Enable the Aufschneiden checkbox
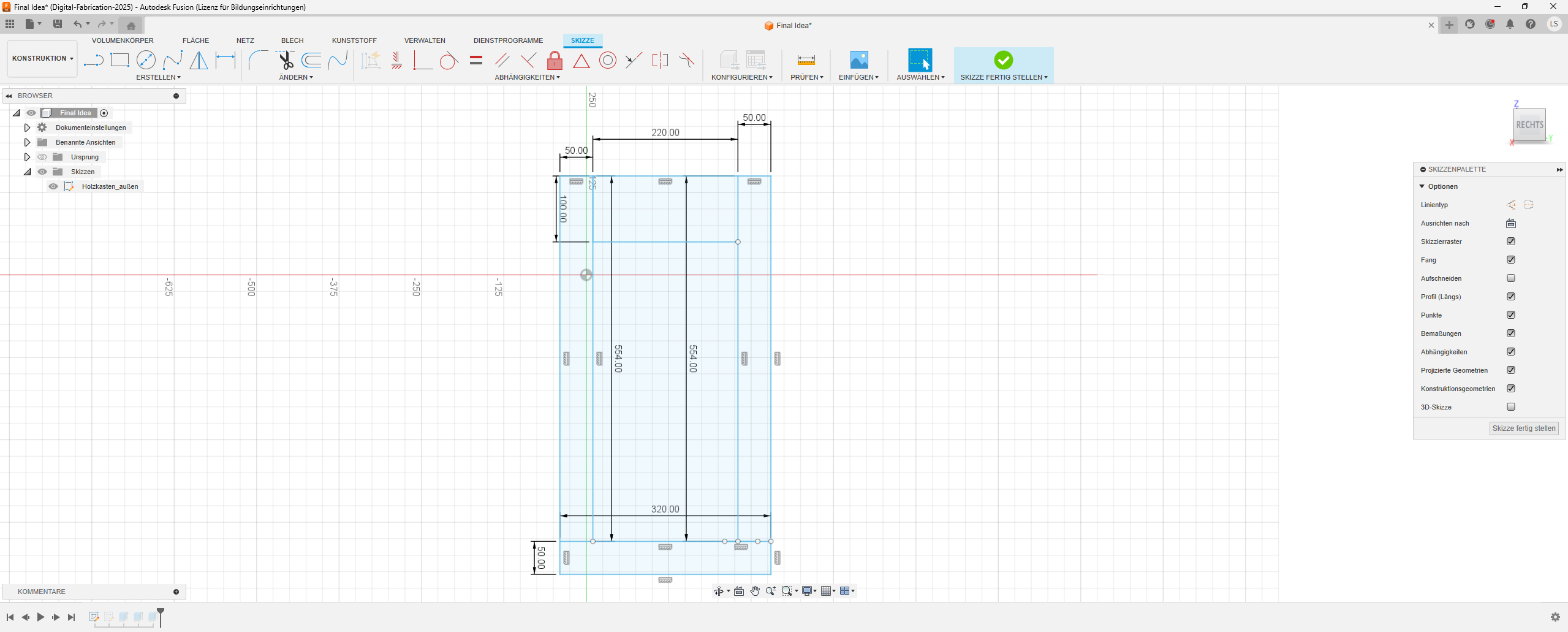The image size is (1568, 632). (1511, 278)
